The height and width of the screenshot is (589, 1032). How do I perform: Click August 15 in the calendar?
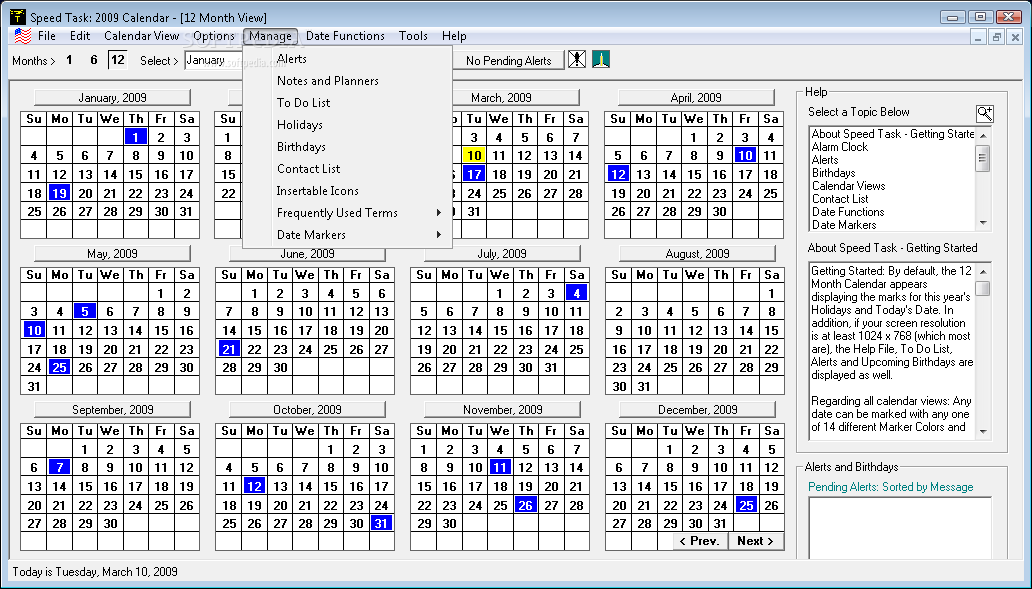click(x=771, y=330)
